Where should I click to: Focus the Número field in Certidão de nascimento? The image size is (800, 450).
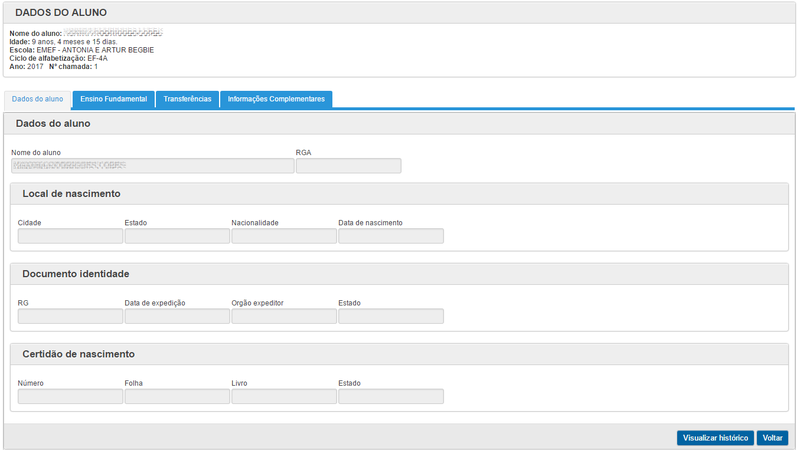pyautogui.click(x=70, y=396)
